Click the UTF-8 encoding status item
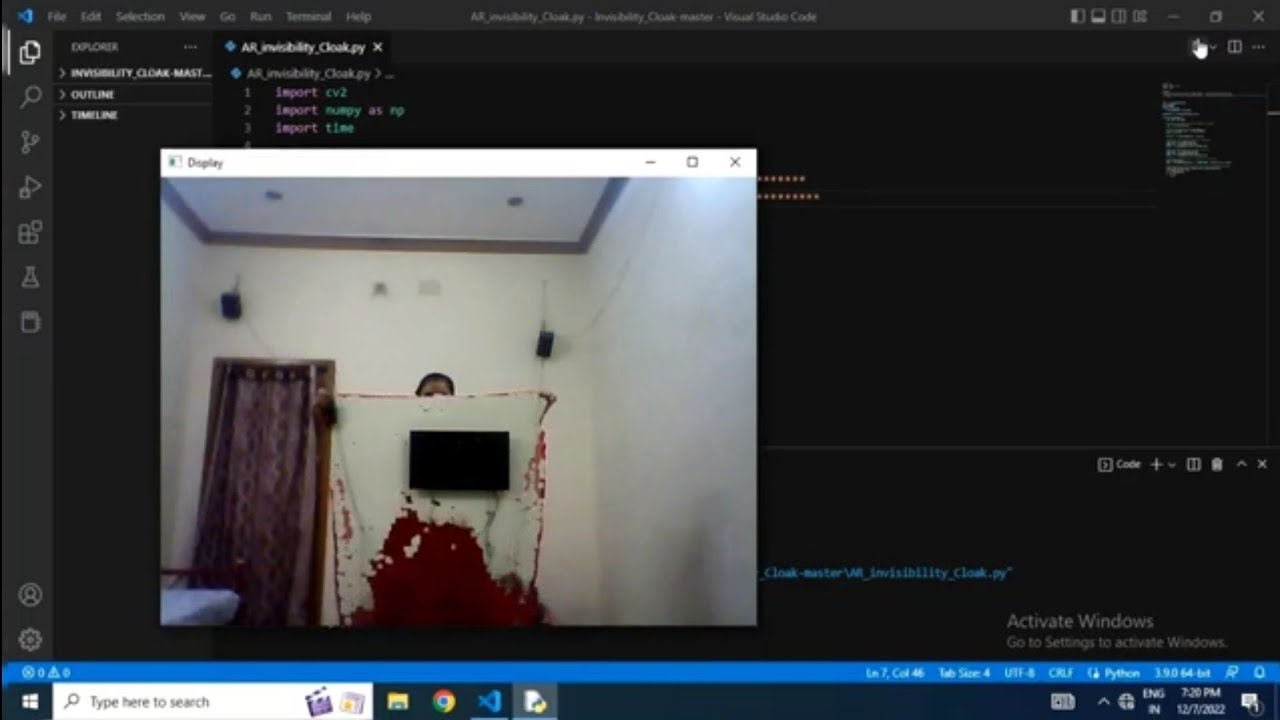Image resolution: width=1280 pixels, height=720 pixels. (x=1019, y=673)
